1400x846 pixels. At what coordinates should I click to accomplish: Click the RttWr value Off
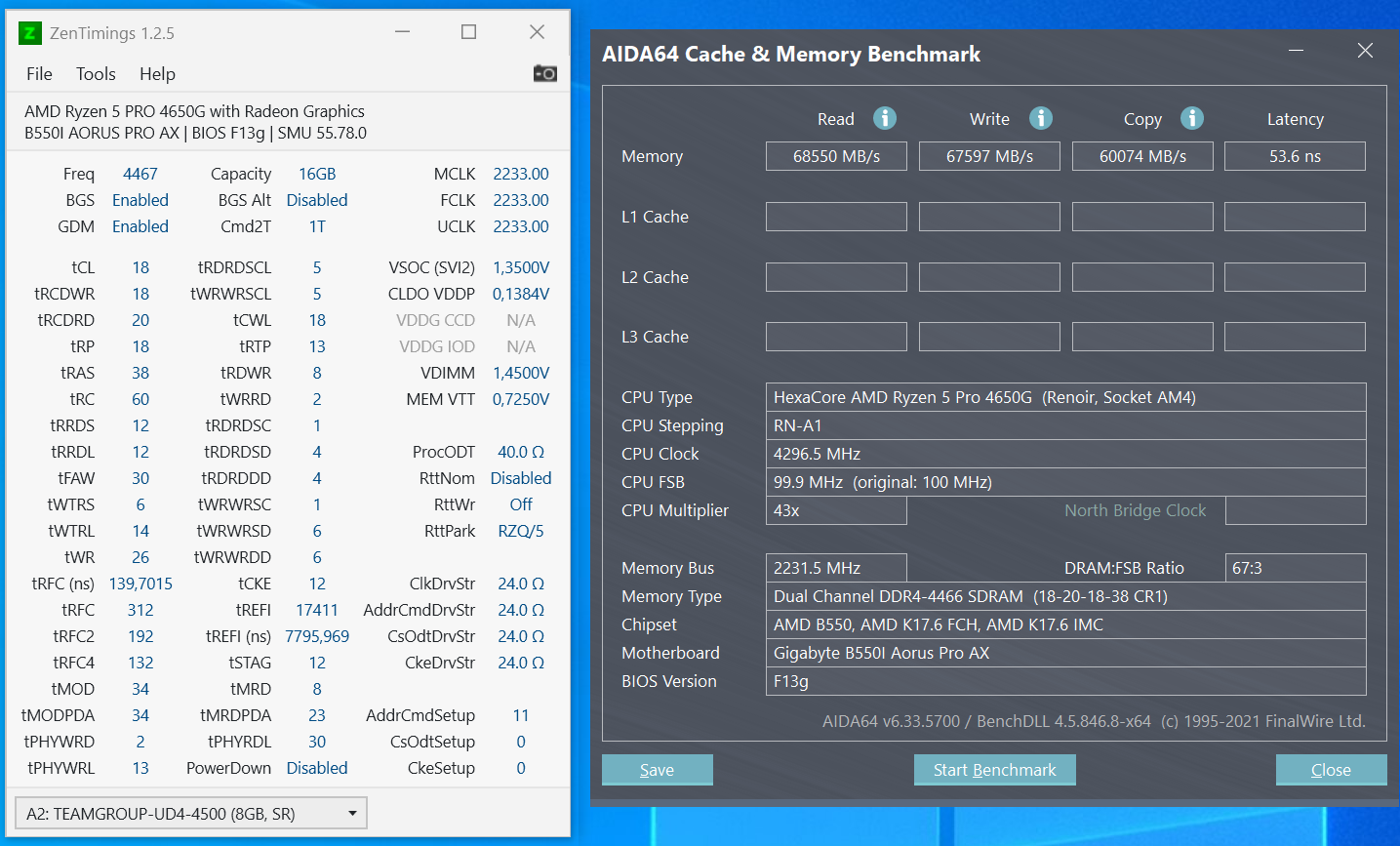(x=521, y=504)
